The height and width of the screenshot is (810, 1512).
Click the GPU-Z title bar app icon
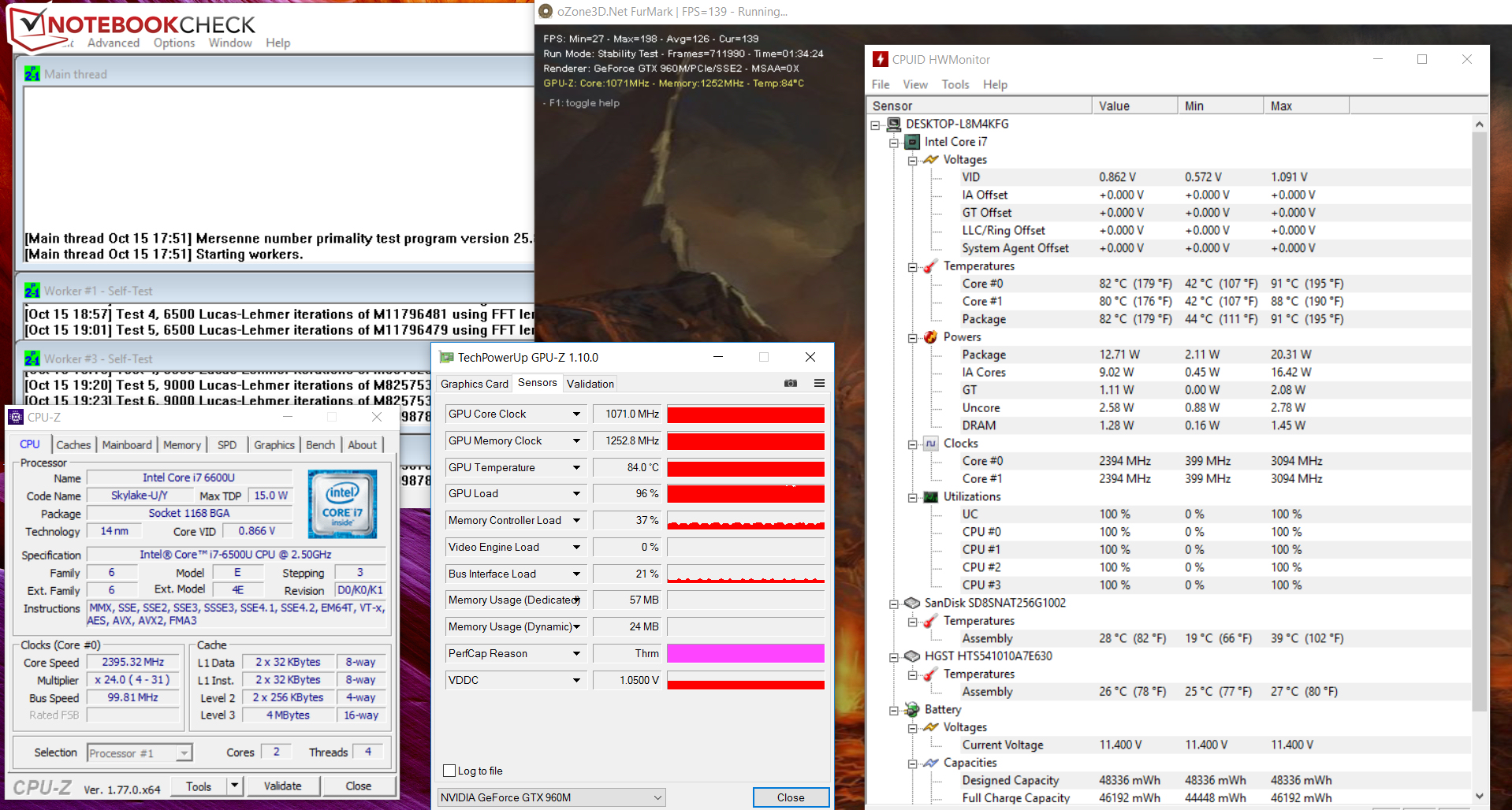click(446, 357)
